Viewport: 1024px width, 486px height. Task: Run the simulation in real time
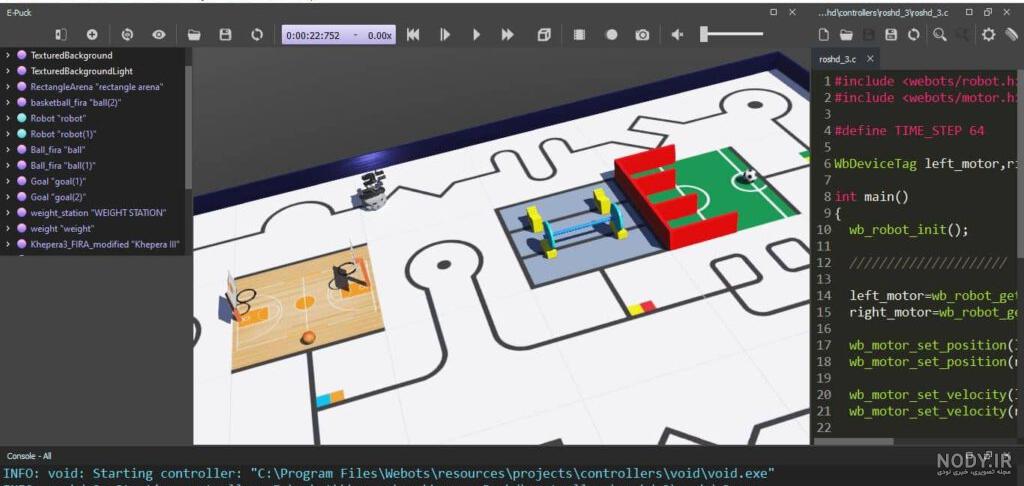(477, 35)
